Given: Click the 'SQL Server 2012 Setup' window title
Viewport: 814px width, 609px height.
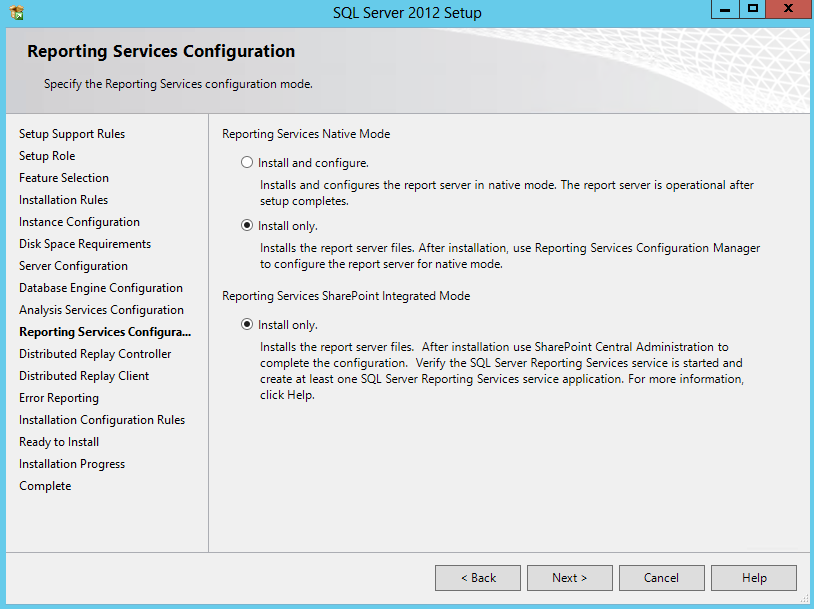Looking at the screenshot, I should coord(407,12).
